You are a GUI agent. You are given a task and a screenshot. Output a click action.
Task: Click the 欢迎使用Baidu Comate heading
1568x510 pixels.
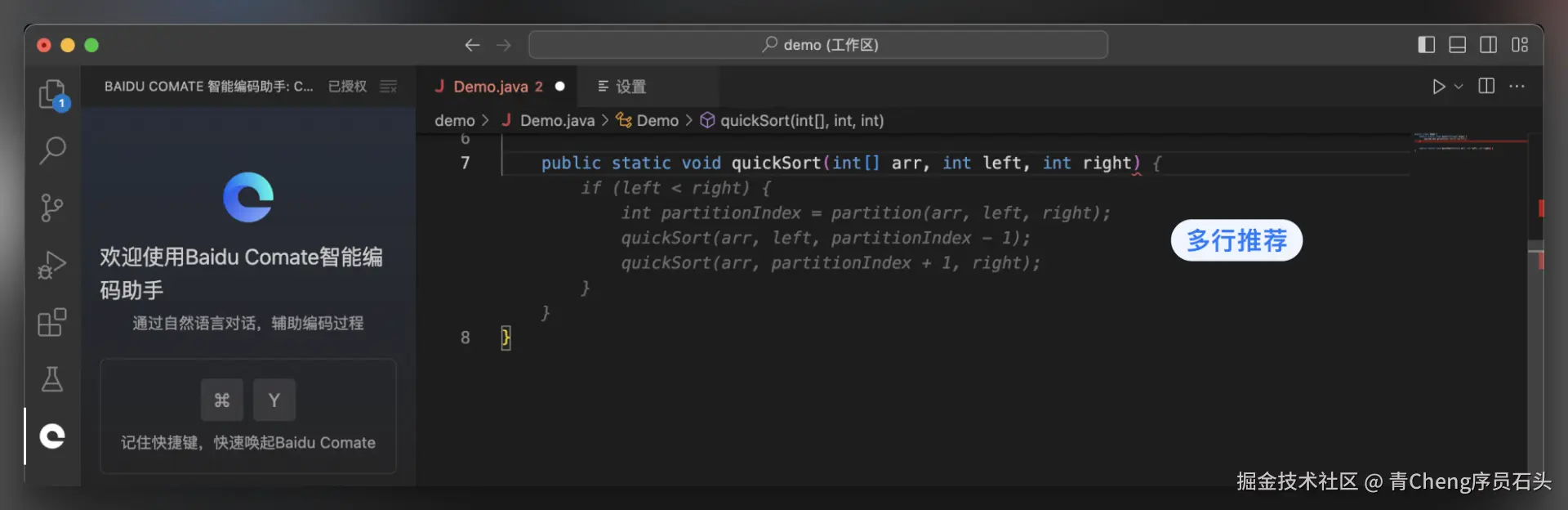[x=242, y=273]
